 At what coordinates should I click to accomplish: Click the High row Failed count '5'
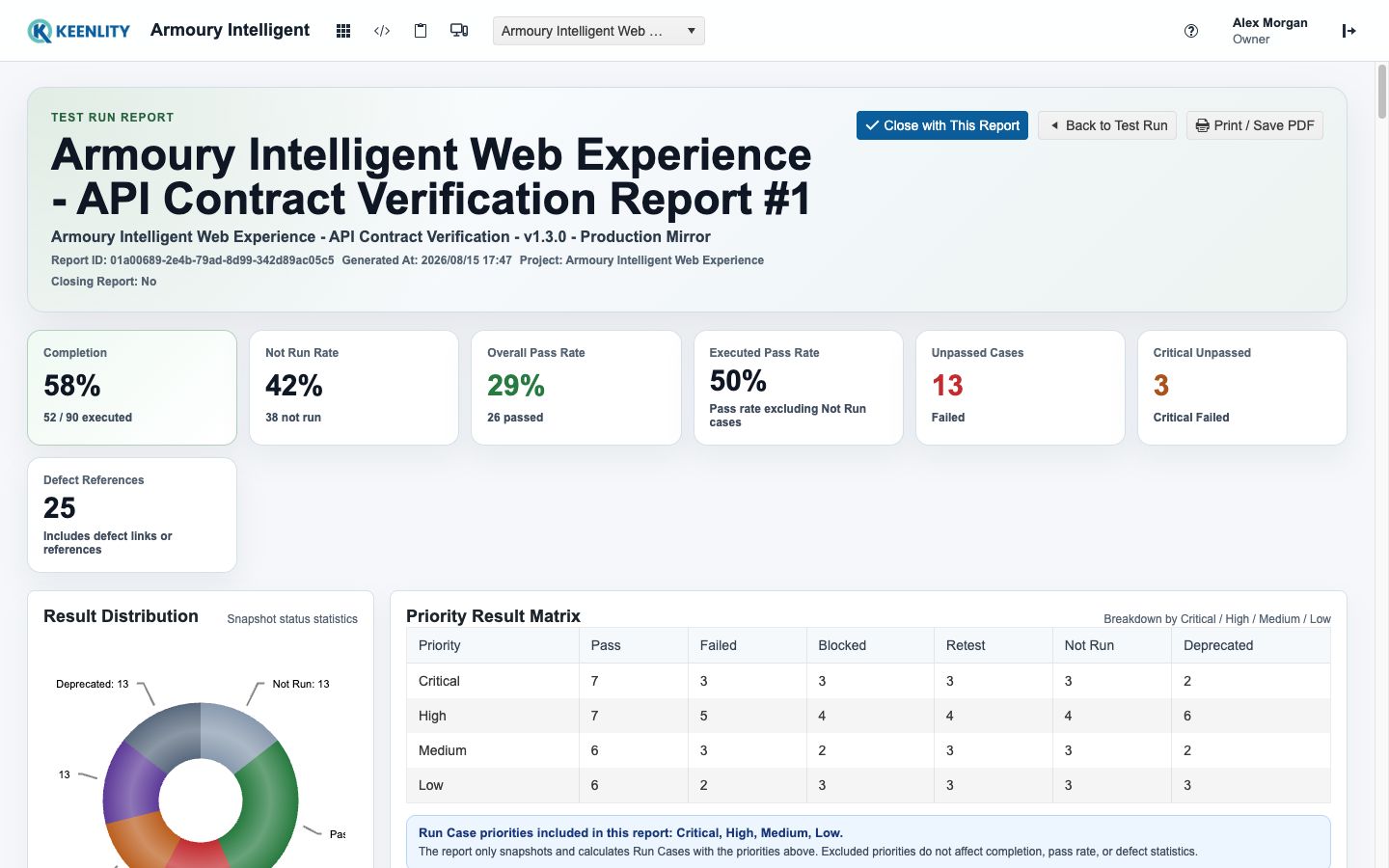[704, 716]
